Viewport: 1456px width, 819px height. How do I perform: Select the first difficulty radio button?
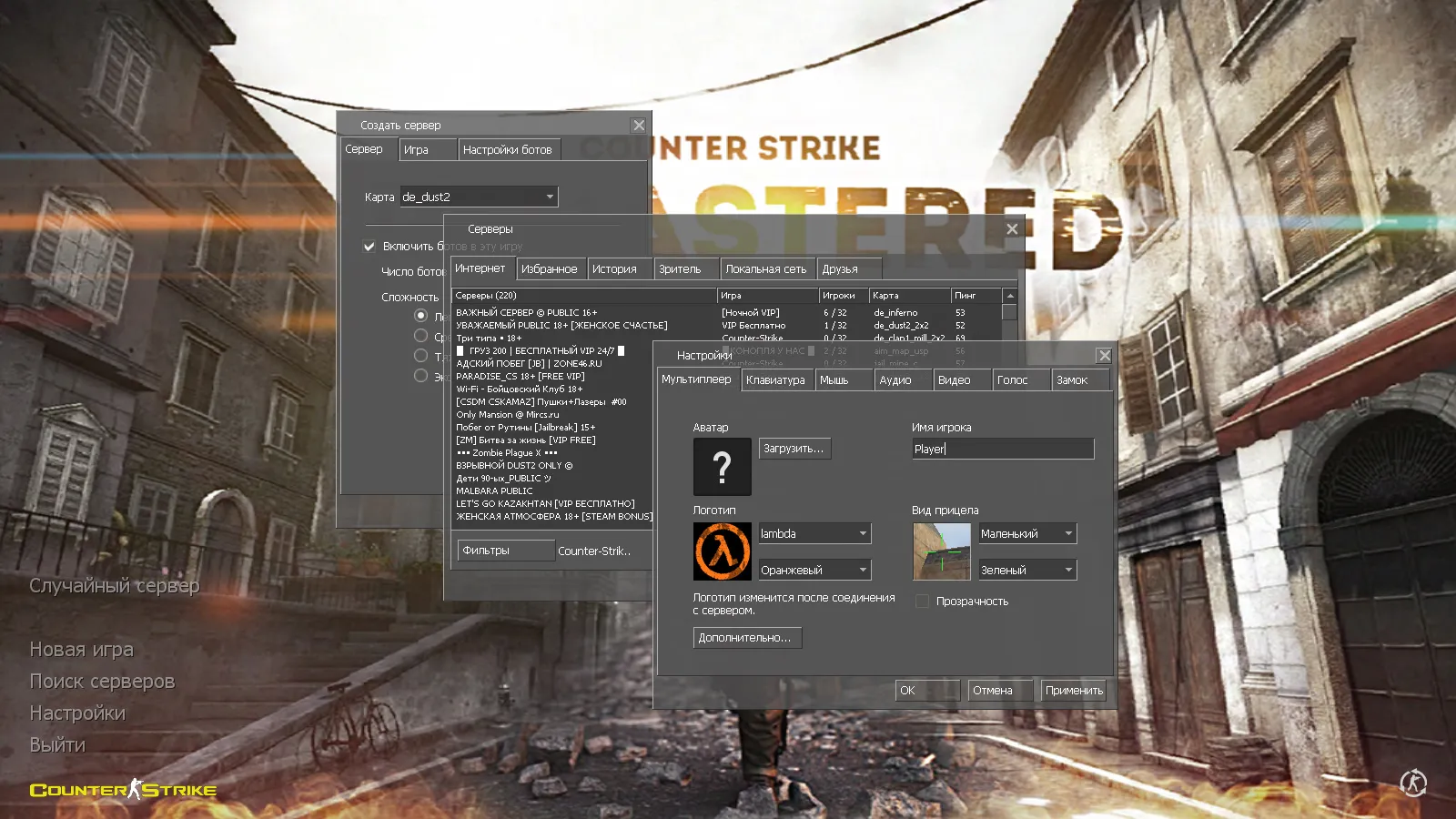420,315
